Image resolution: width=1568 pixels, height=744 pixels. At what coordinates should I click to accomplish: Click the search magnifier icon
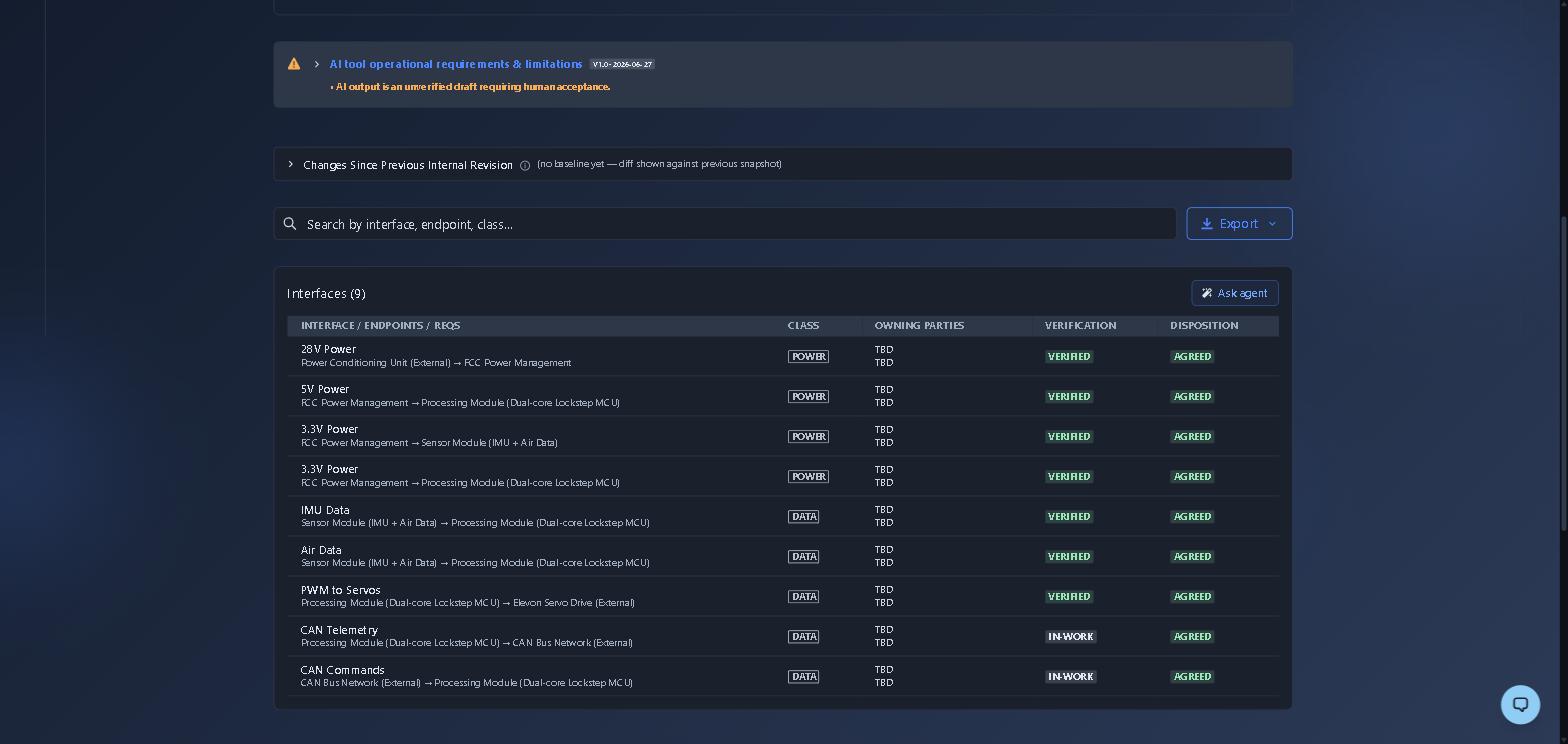[x=290, y=224]
